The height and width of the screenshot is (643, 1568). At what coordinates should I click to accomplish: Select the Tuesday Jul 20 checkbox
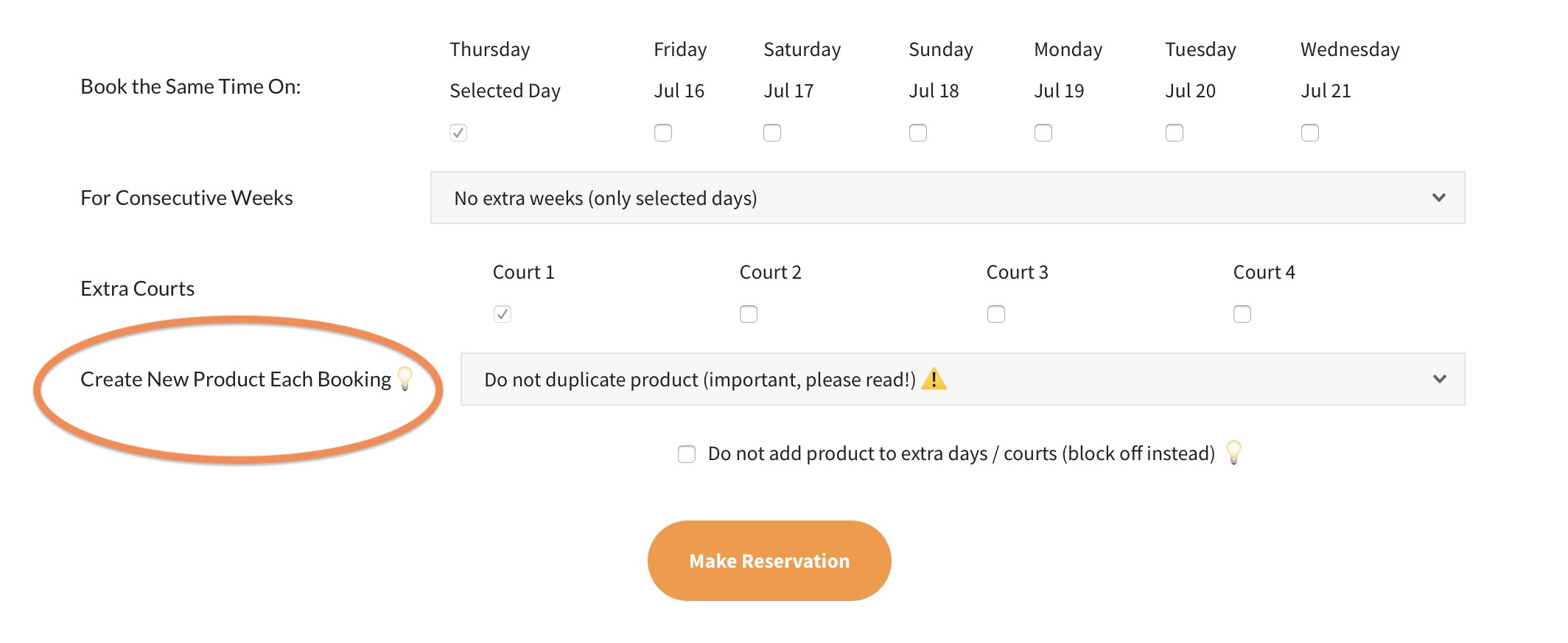pyautogui.click(x=1175, y=133)
